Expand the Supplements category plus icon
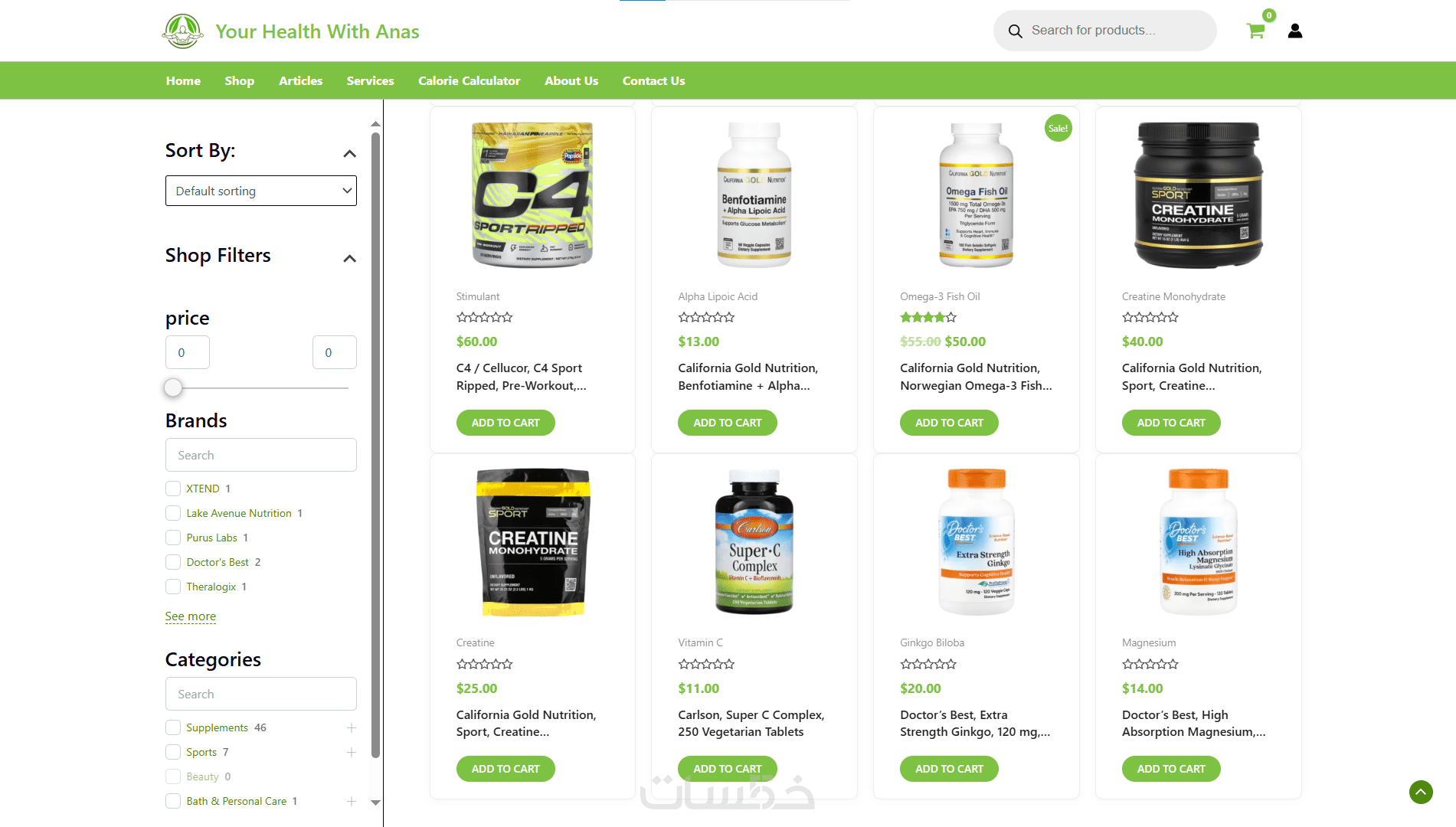1456x827 pixels. click(352, 727)
